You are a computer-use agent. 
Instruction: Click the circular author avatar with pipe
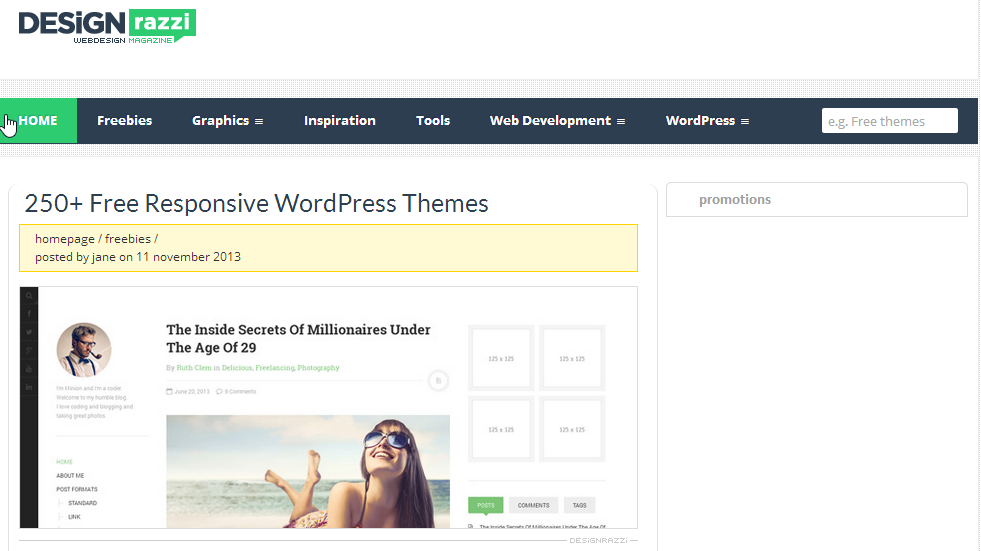pyautogui.click(x=84, y=349)
